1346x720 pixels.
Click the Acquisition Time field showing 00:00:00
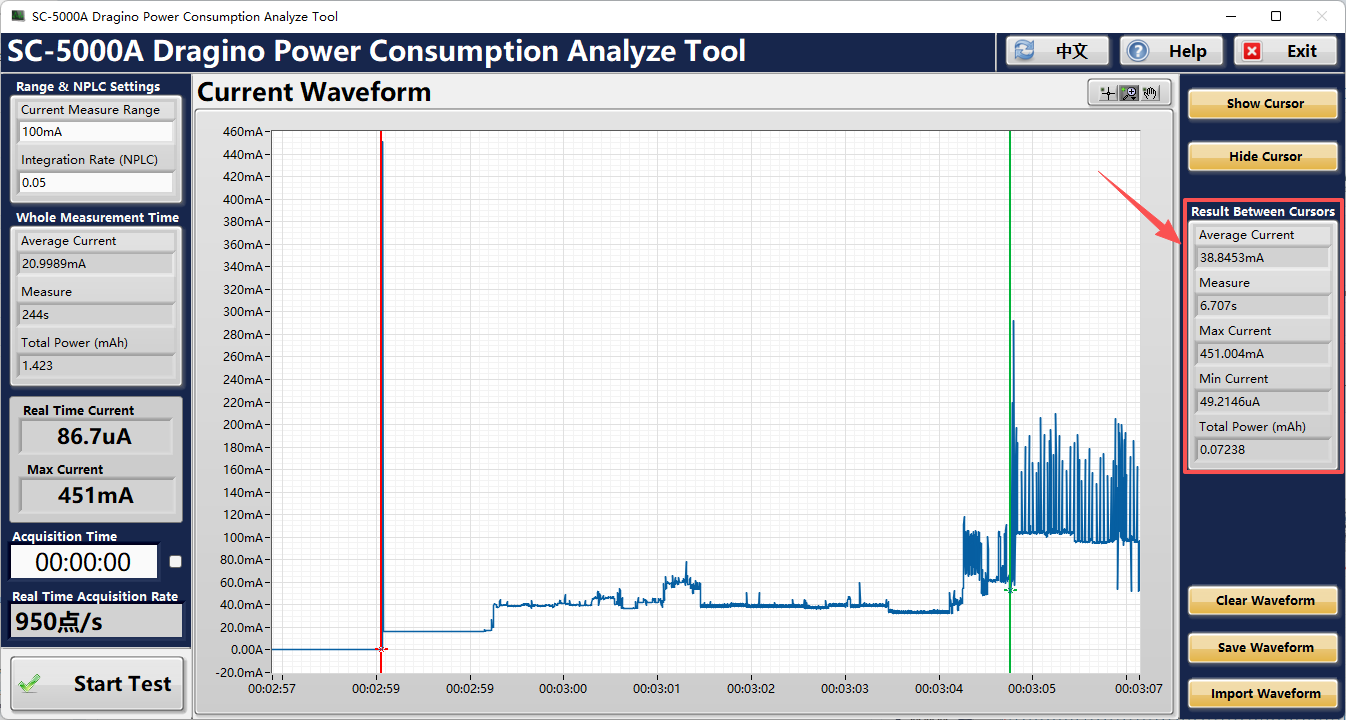click(x=84, y=562)
